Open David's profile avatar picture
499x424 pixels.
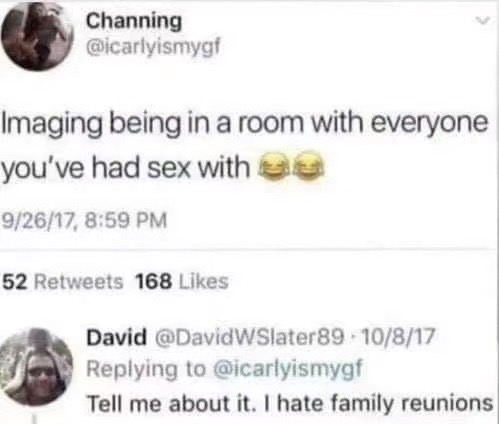click(36, 367)
